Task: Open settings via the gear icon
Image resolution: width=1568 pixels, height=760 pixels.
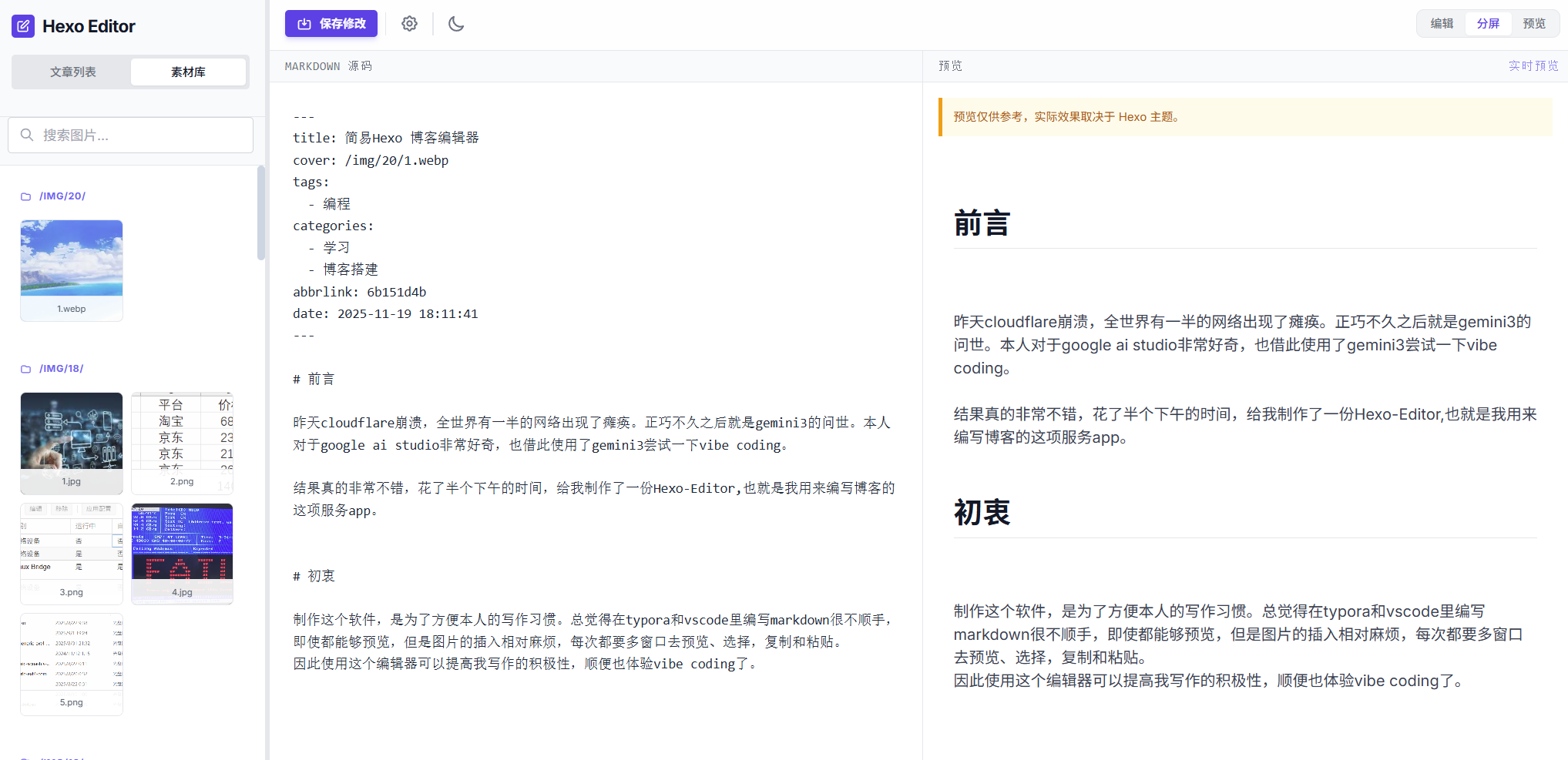Action: (x=409, y=24)
